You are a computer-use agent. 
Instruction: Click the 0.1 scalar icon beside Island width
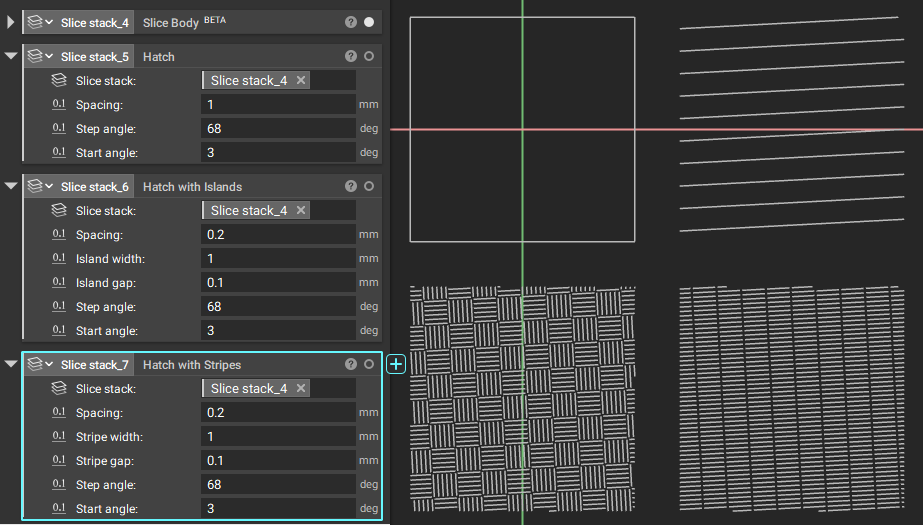point(59,258)
